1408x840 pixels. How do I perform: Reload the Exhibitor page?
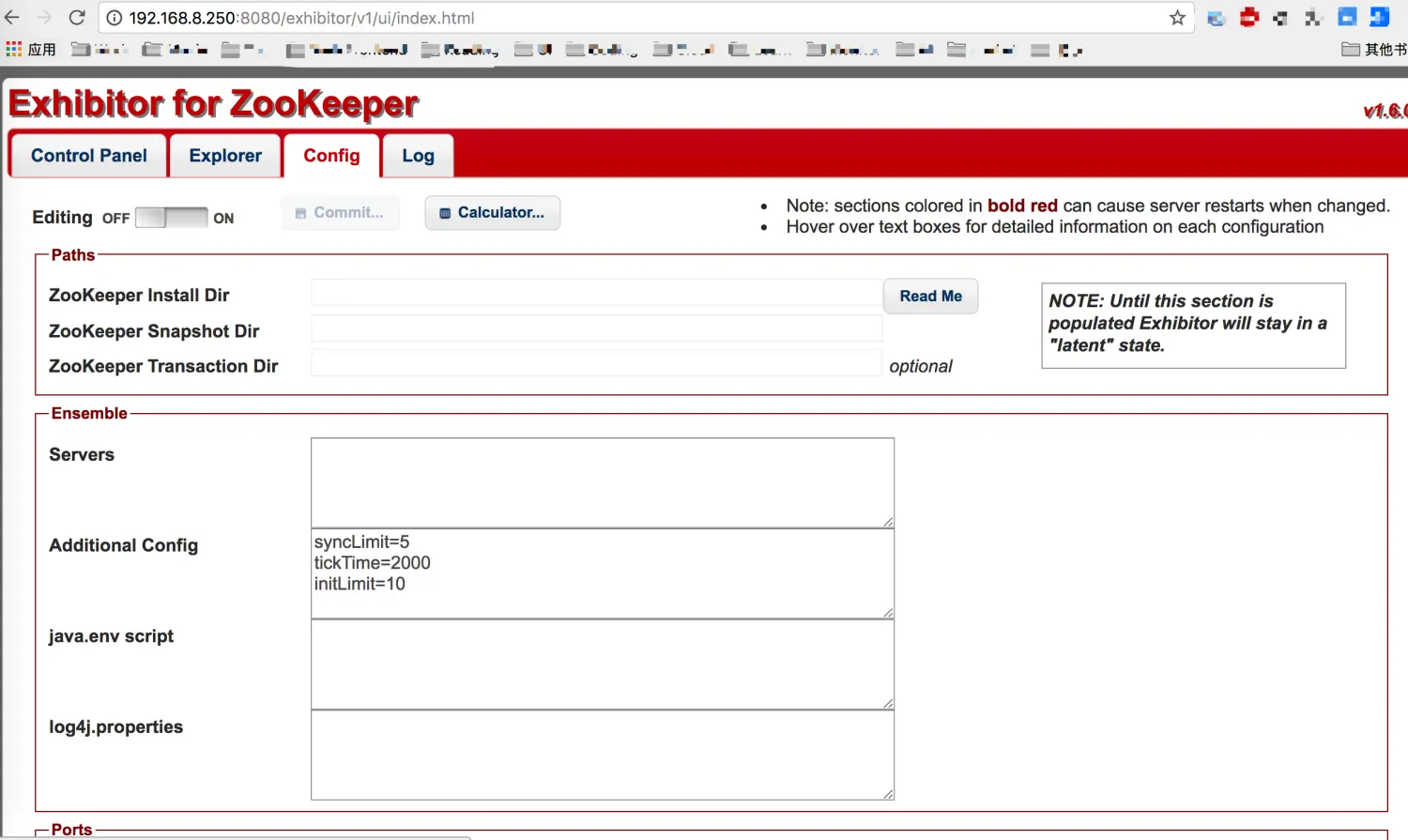coord(77,18)
